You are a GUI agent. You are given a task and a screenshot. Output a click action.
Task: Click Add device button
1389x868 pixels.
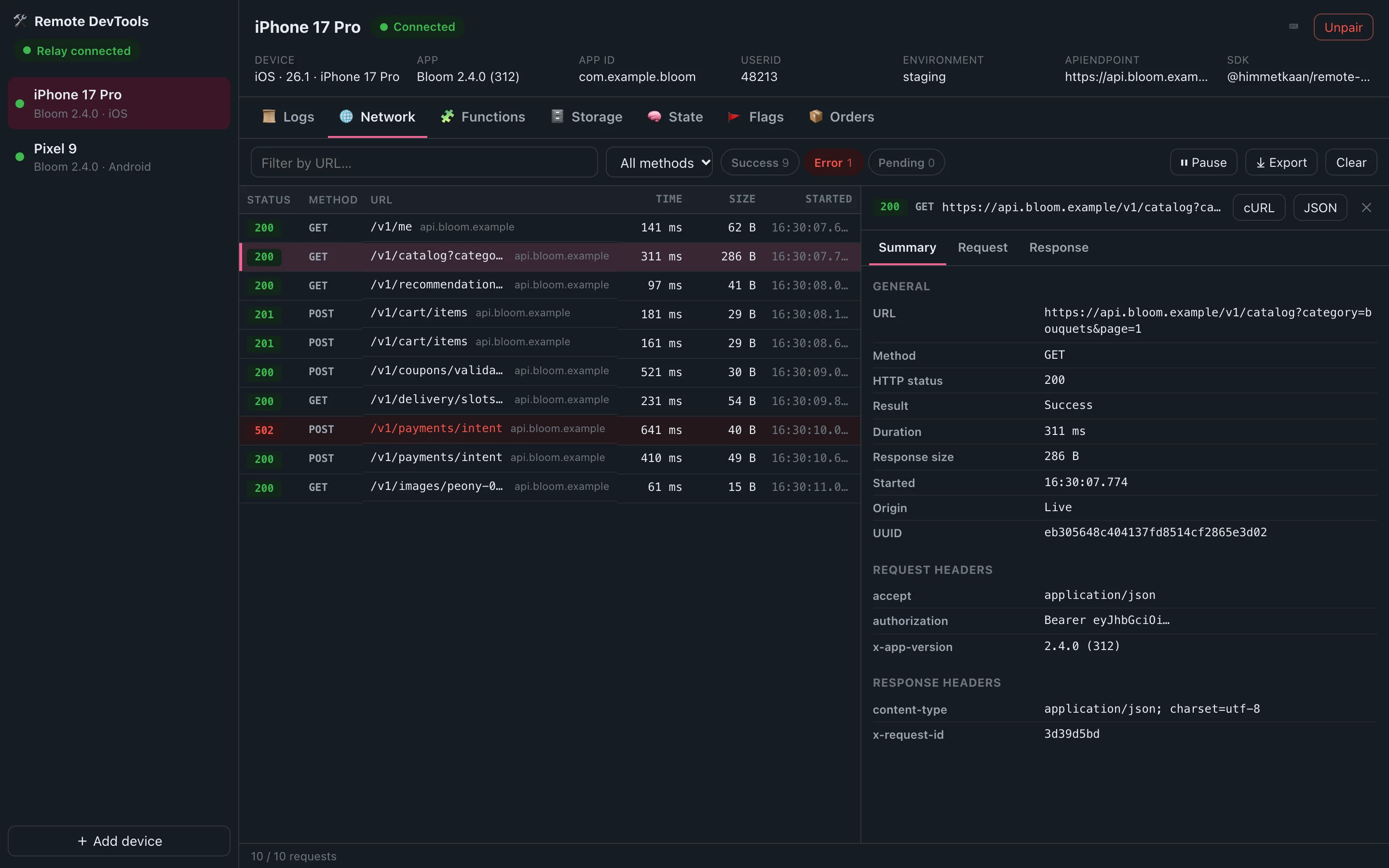click(119, 841)
